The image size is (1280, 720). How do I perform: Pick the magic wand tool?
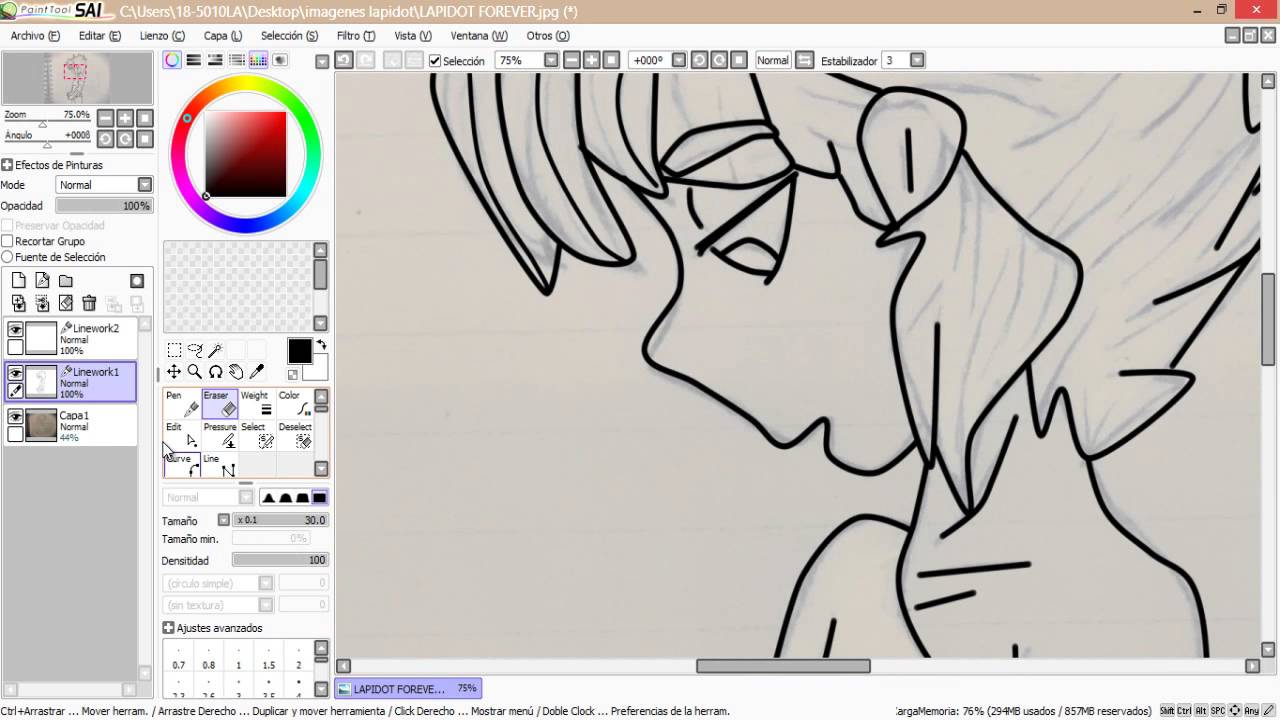215,350
